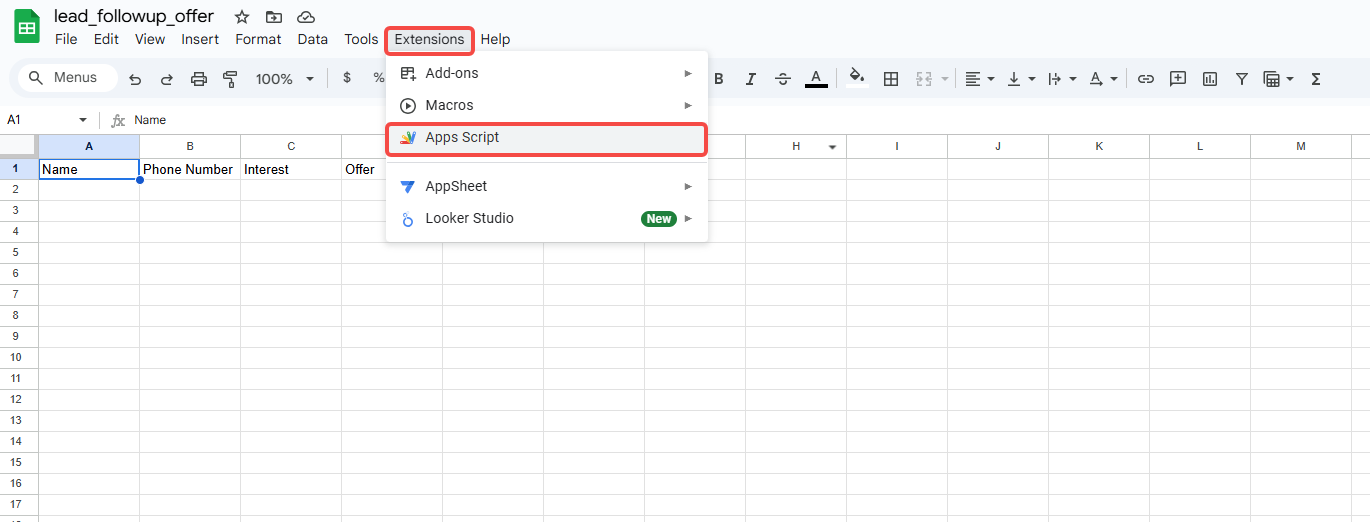This screenshot has height=522, width=1370.
Task: Click the Insert chart icon
Action: click(x=1210, y=78)
